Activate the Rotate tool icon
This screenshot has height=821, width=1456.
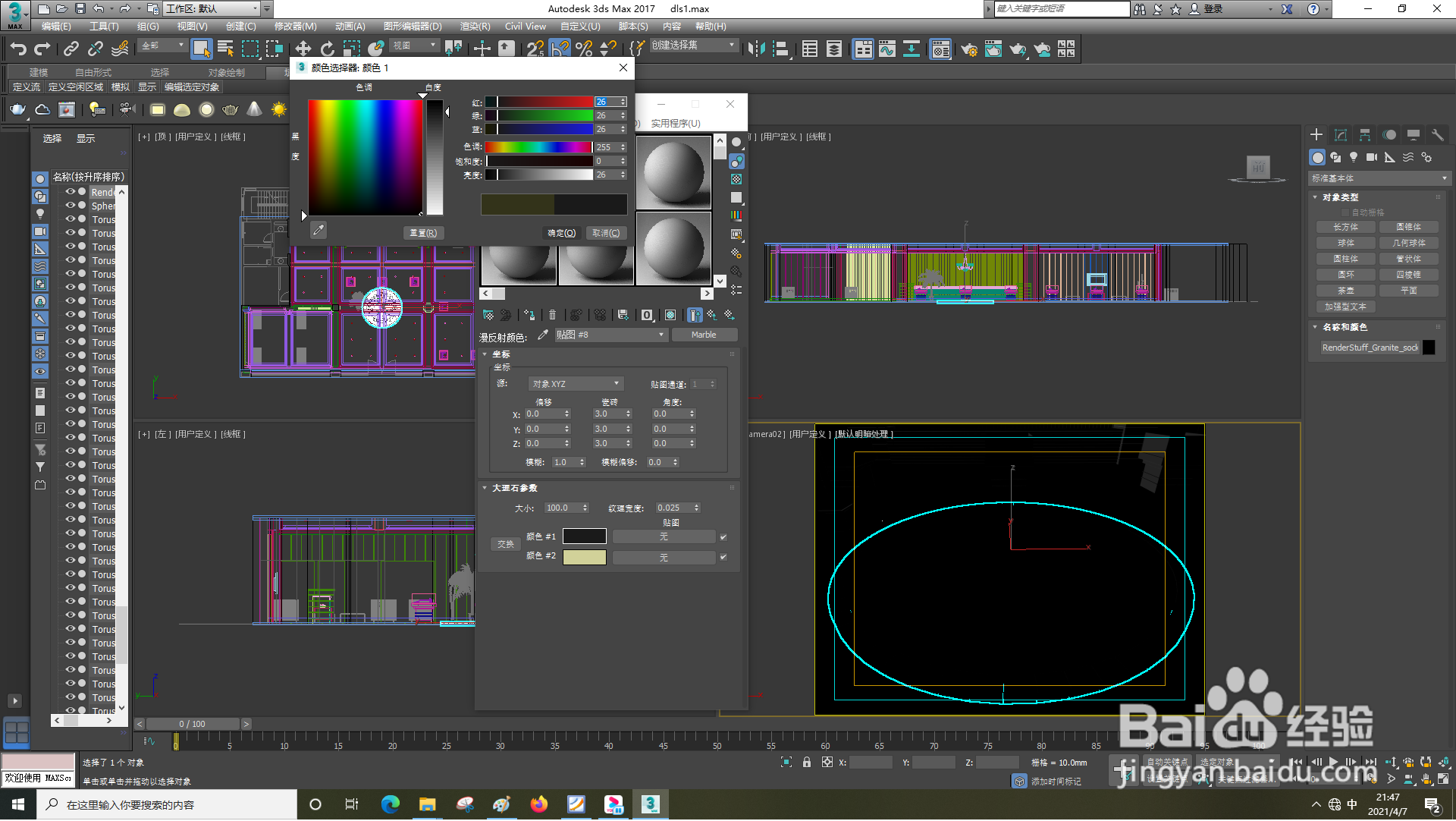[327, 49]
